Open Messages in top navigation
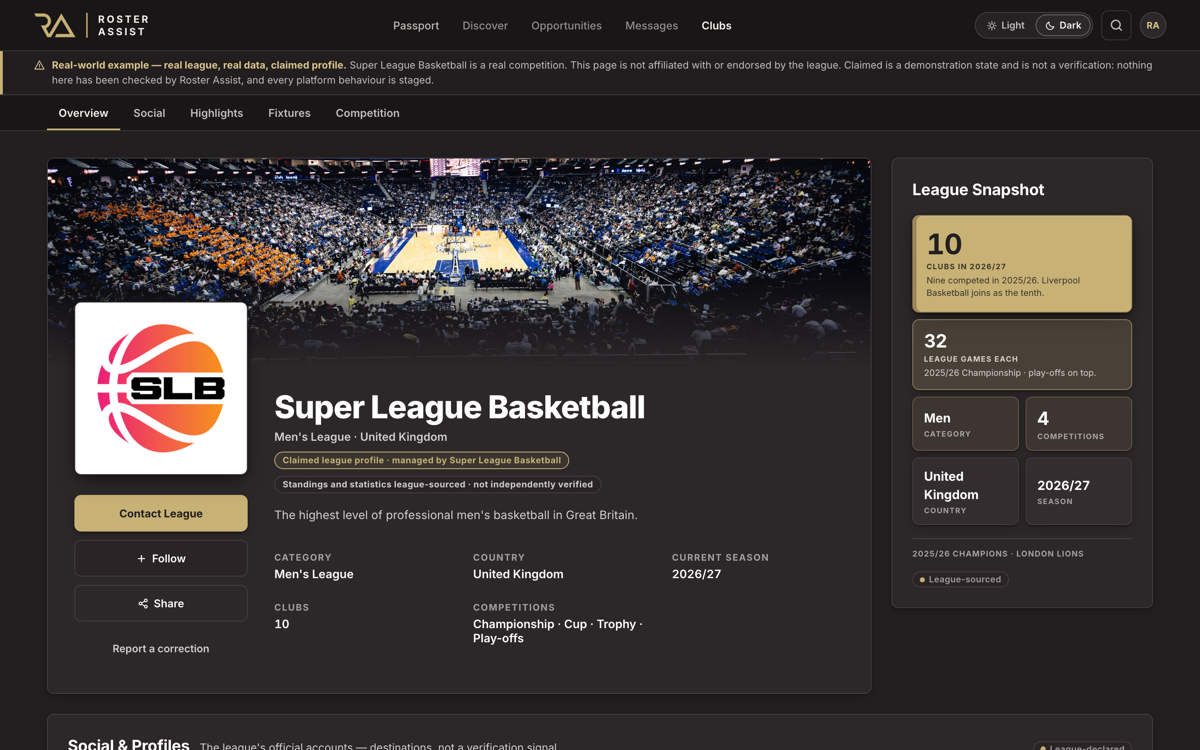 click(x=651, y=25)
